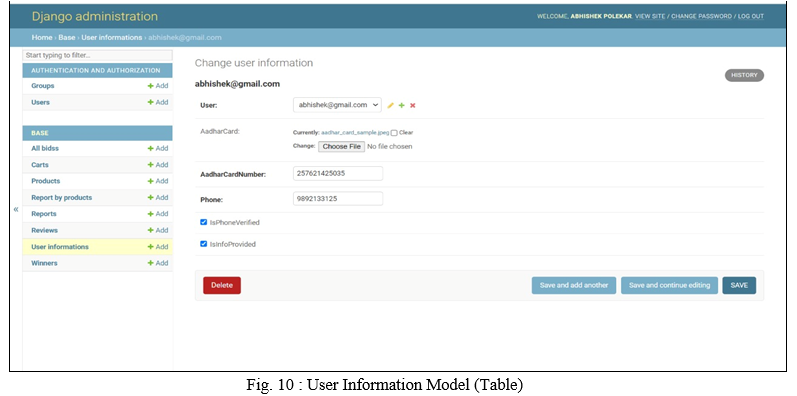Click the green plus to add another user
797x396 pixels.
coord(402,105)
